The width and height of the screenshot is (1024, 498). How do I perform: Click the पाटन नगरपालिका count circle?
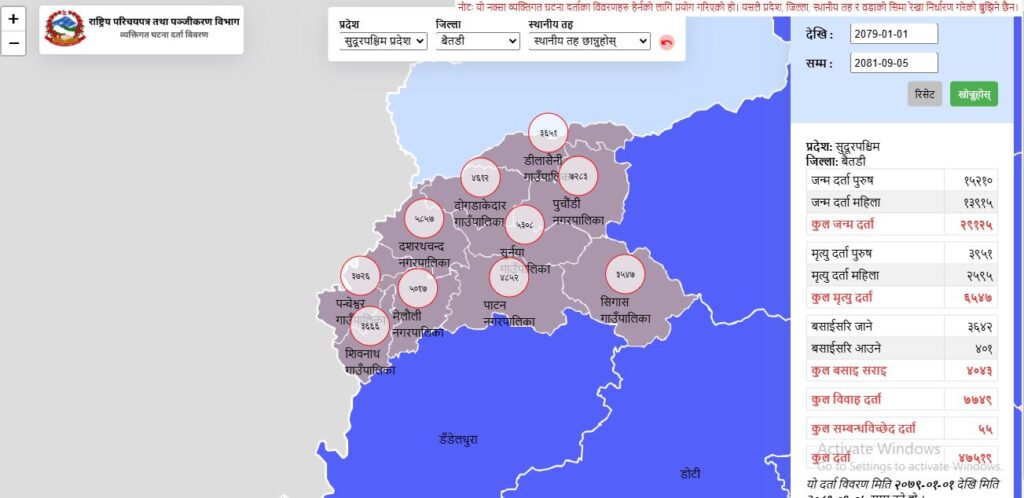pos(509,277)
